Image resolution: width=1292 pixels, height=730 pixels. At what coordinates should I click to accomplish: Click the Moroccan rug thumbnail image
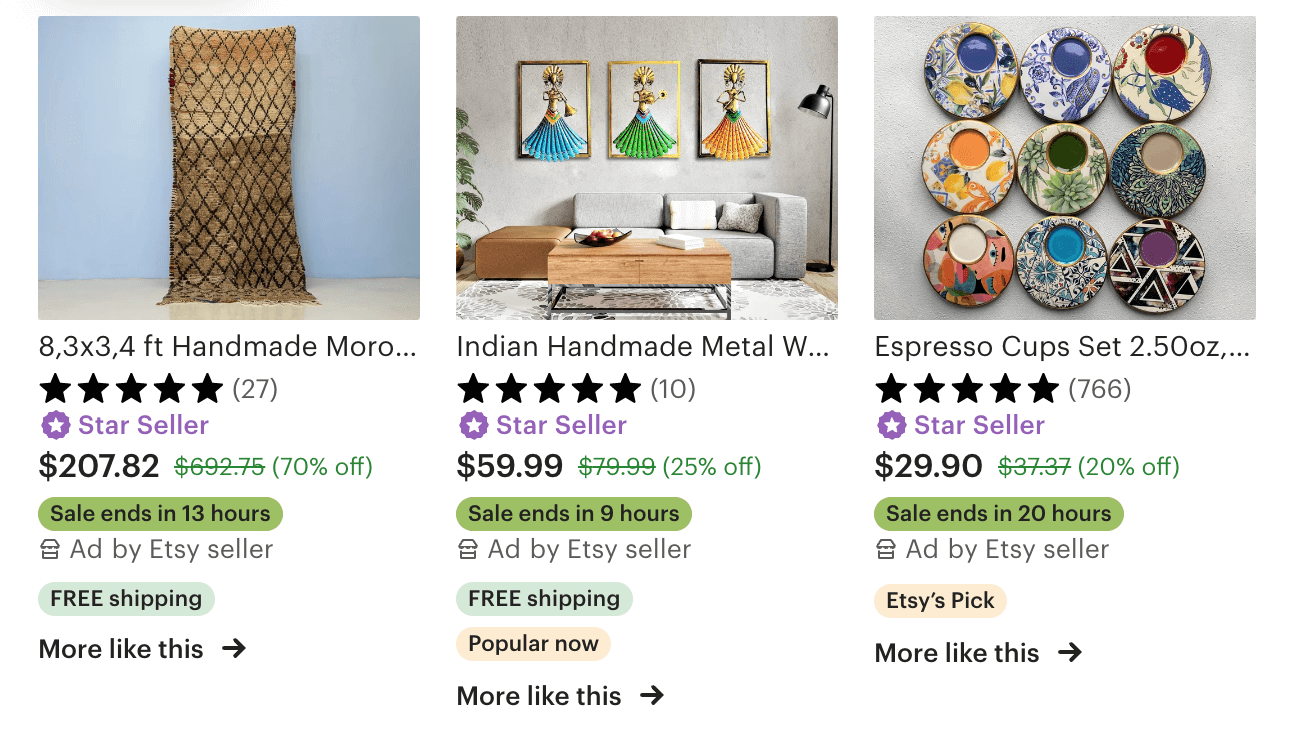point(228,167)
